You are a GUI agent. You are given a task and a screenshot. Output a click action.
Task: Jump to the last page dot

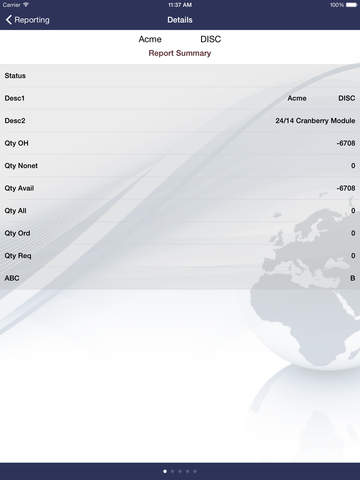[195, 471]
